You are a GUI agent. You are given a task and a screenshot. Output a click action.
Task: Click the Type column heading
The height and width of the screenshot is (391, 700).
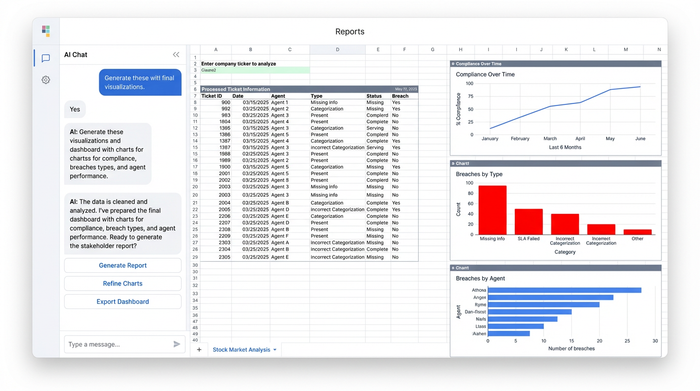(316, 96)
